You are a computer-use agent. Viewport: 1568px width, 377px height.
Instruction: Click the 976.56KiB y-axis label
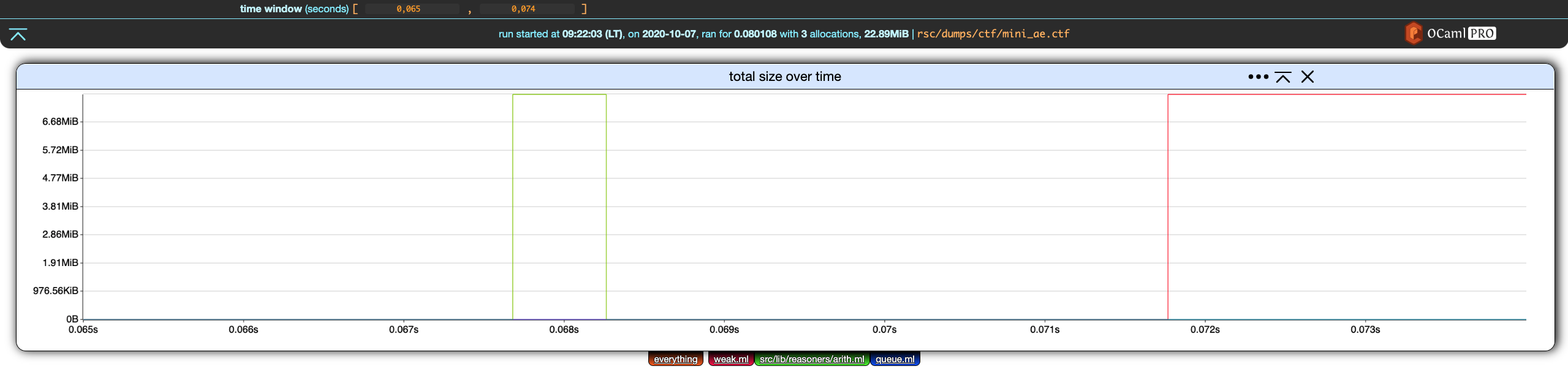tap(56, 291)
